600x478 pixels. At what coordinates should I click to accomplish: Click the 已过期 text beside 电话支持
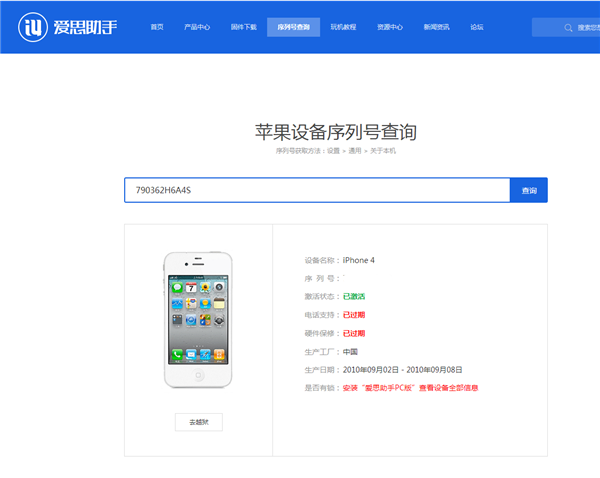pyautogui.click(x=354, y=315)
